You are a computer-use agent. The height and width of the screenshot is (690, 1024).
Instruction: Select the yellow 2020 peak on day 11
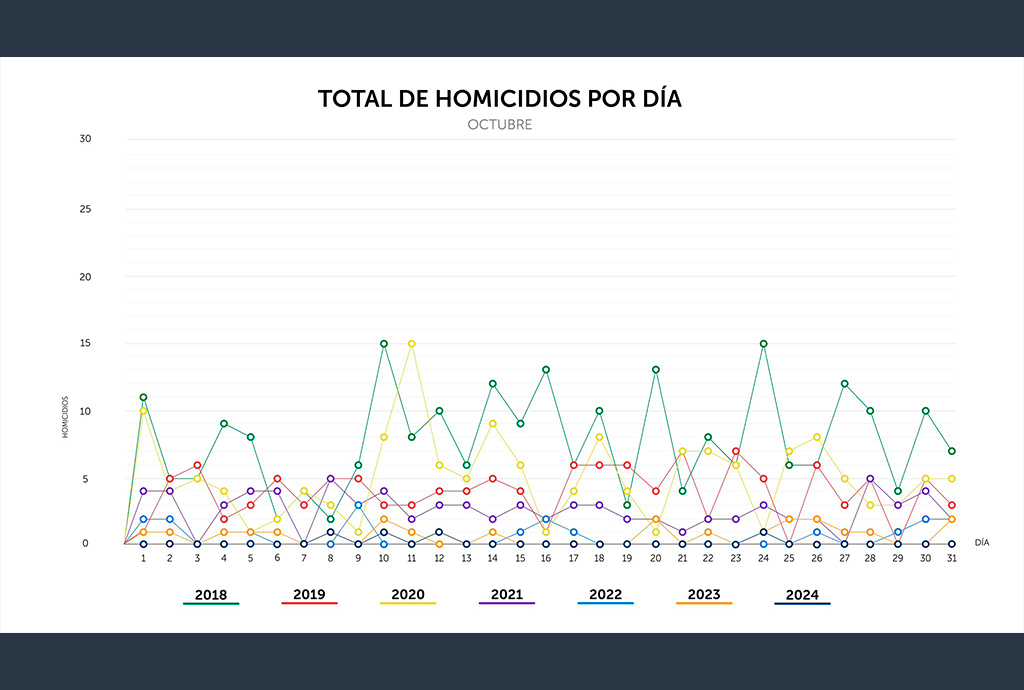point(411,344)
